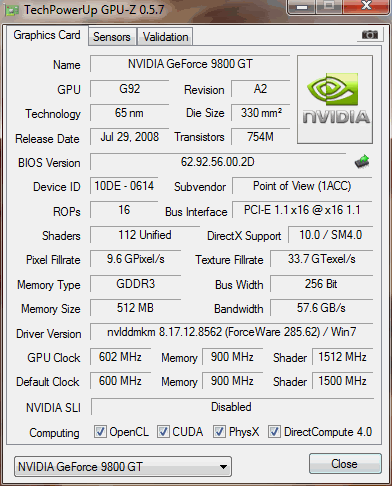Toggle the CUDA checkbox

point(163,432)
